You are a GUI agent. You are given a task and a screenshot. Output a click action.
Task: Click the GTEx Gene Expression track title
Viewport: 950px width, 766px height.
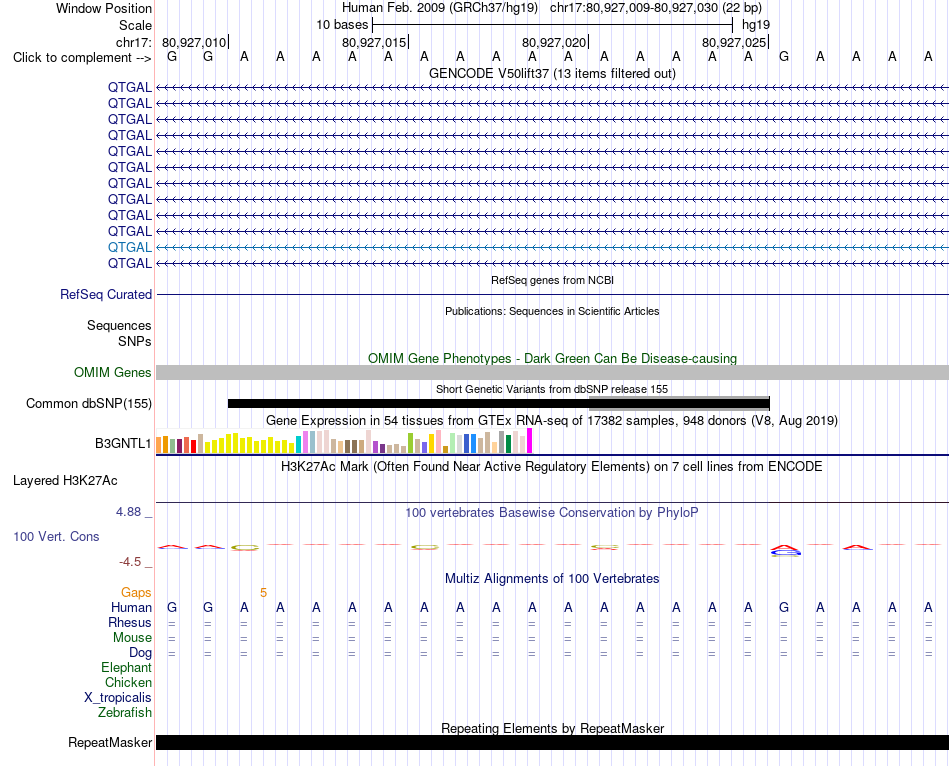click(x=552, y=420)
